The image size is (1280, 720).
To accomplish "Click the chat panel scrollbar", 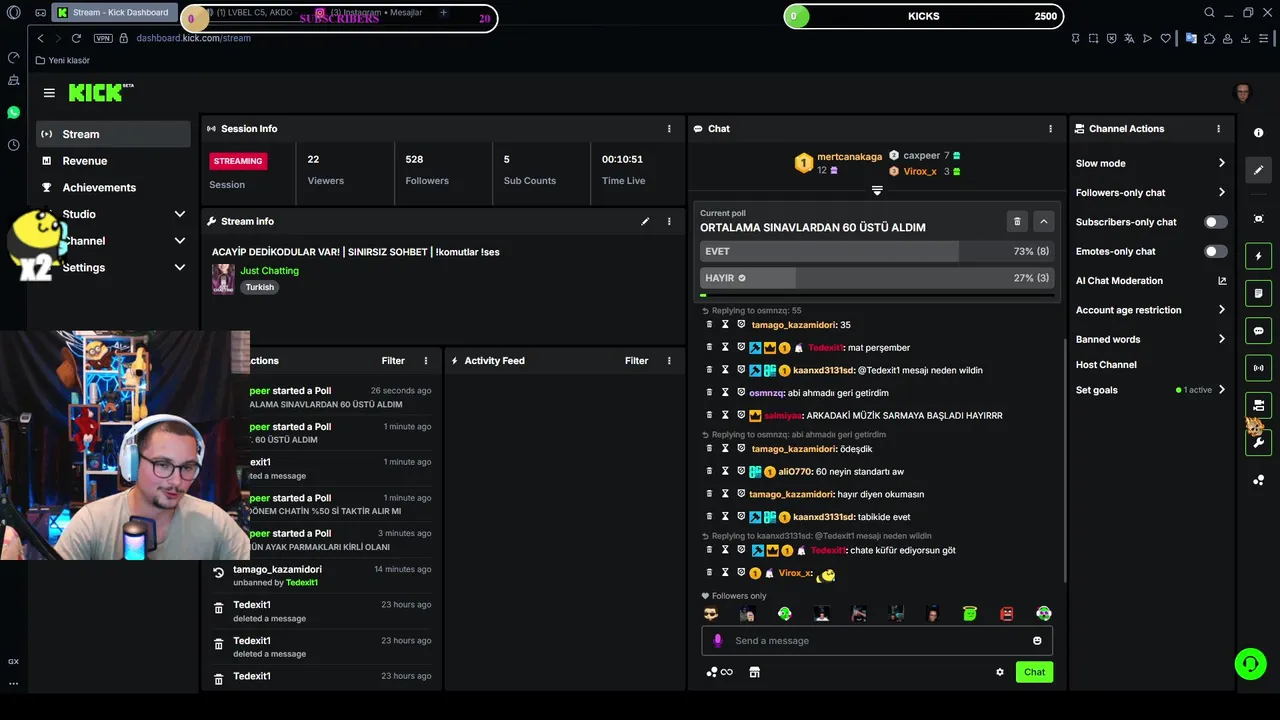I will [1064, 460].
